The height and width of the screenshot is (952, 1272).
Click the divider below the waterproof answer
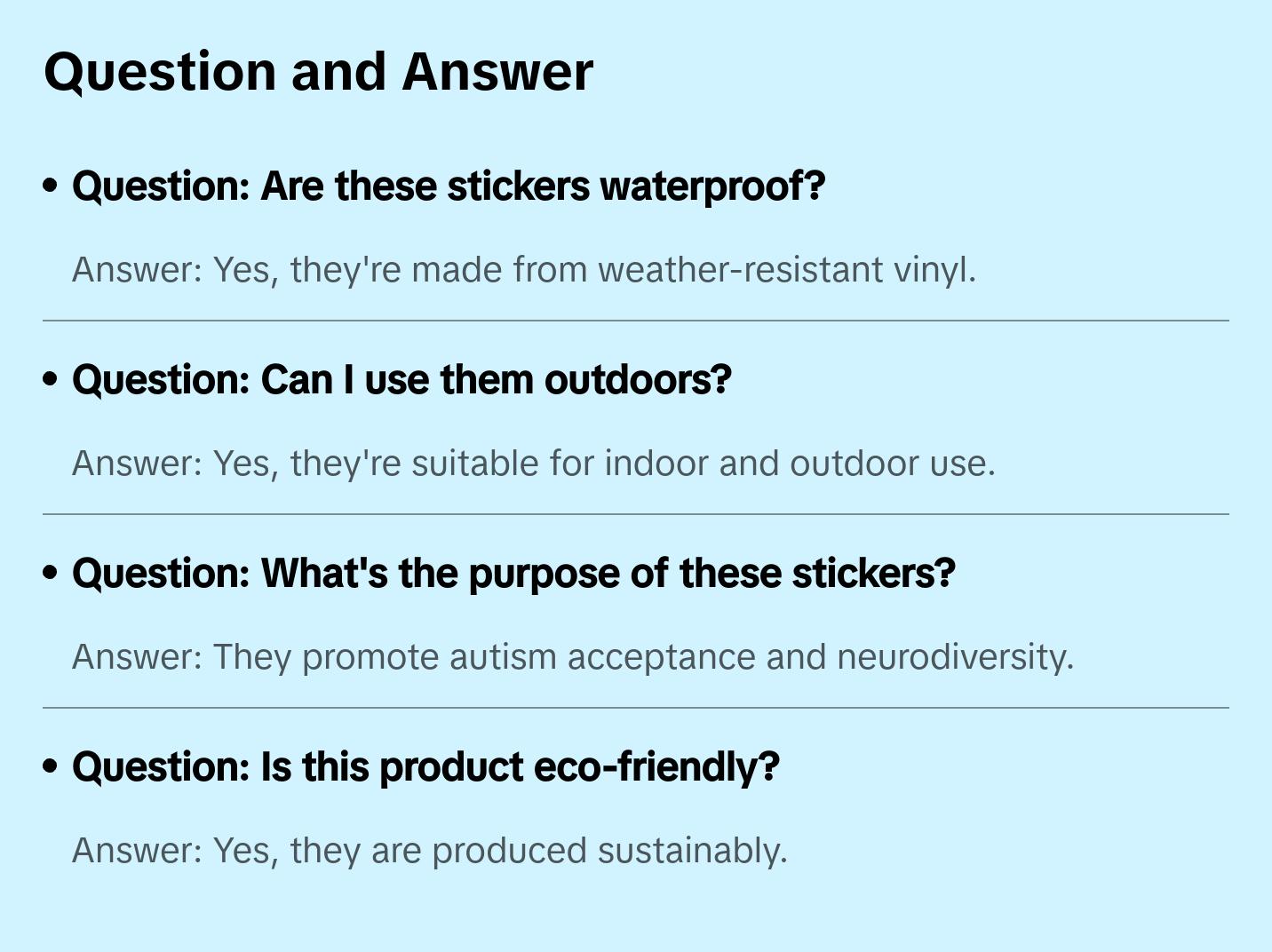click(x=636, y=321)
